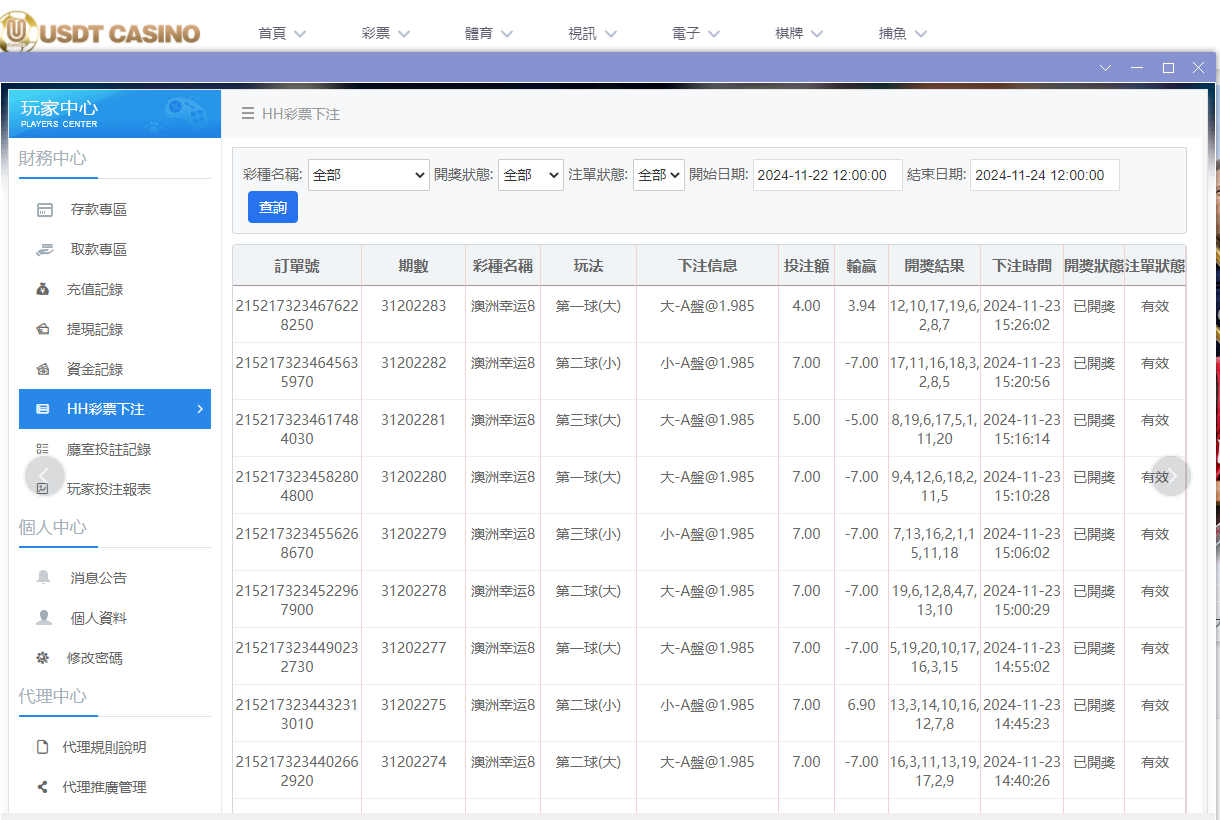
Task: Select the 資金記錄 funds record icon
Action: [x=42, y=369]
